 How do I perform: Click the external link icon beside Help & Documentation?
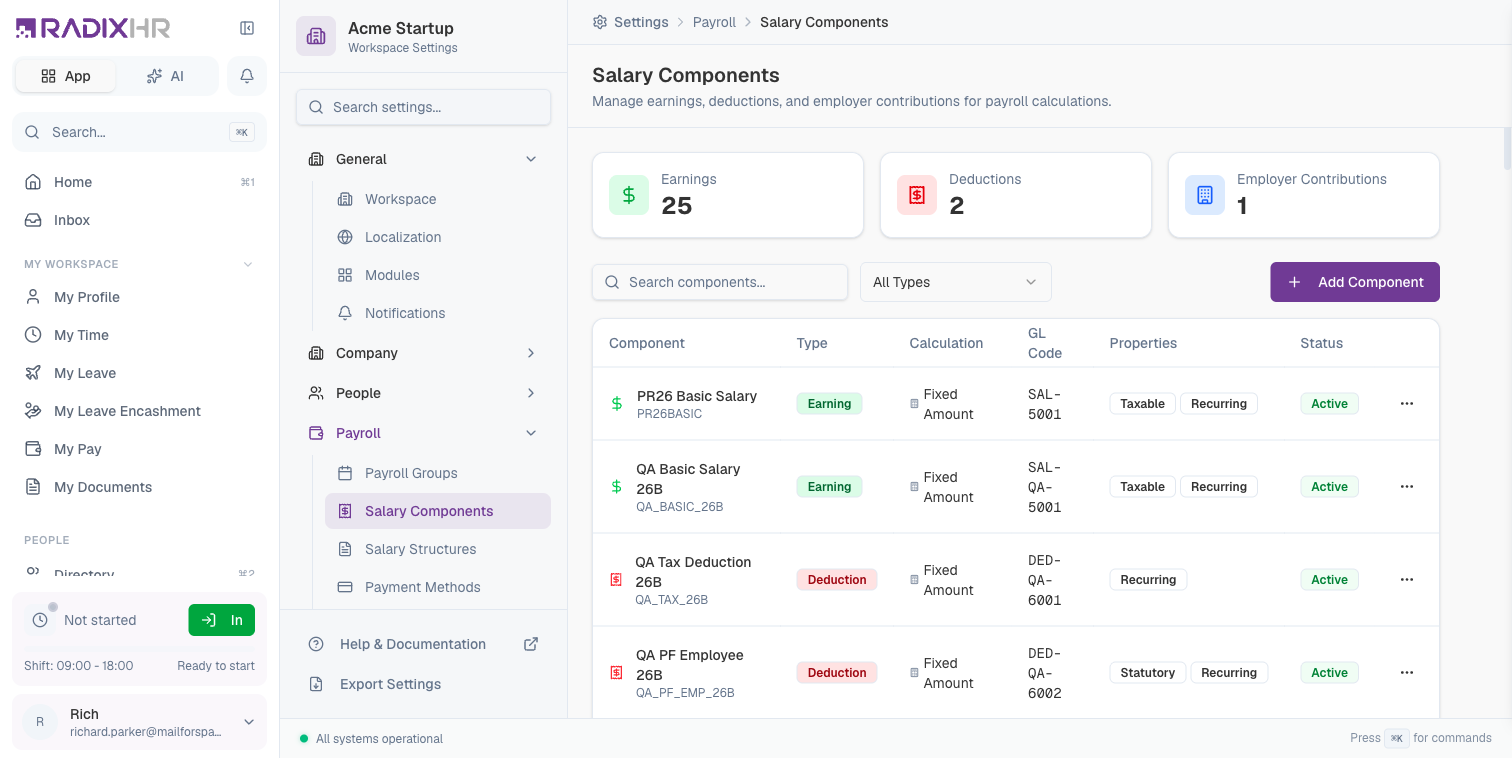(x=531, y=644)
